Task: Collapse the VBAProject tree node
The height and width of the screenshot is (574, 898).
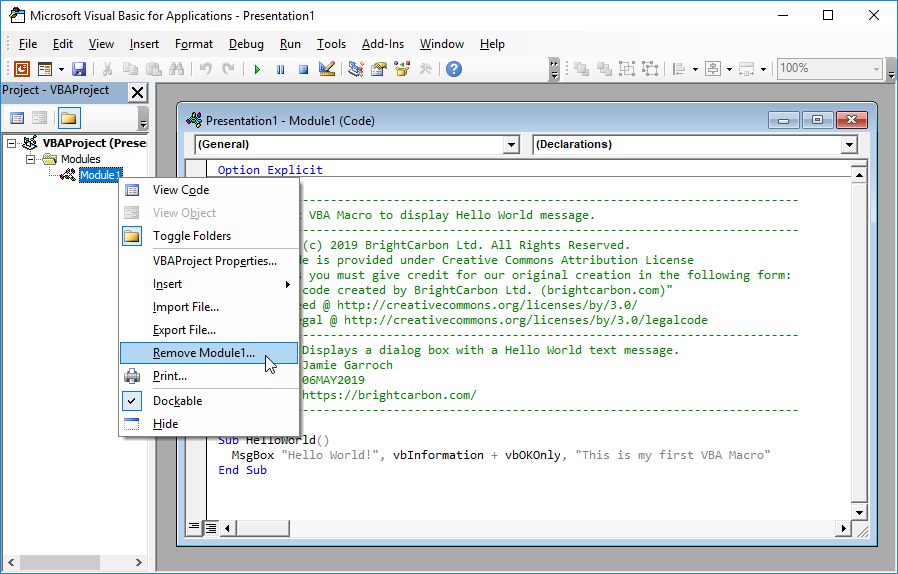Action: pyautogui.click(x=11, y=143)
